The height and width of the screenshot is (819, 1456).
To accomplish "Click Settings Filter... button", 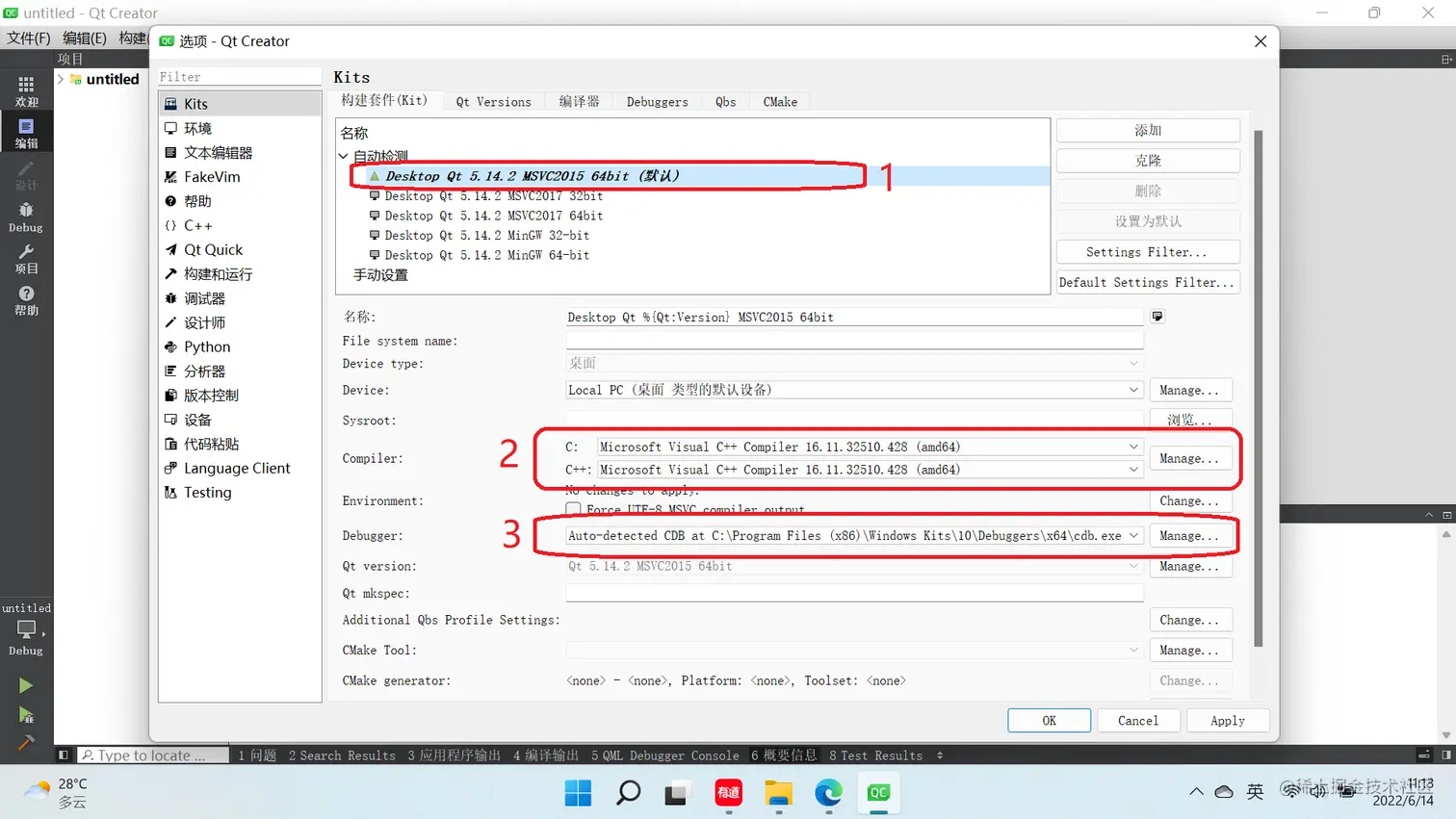I will point(1148,252).
